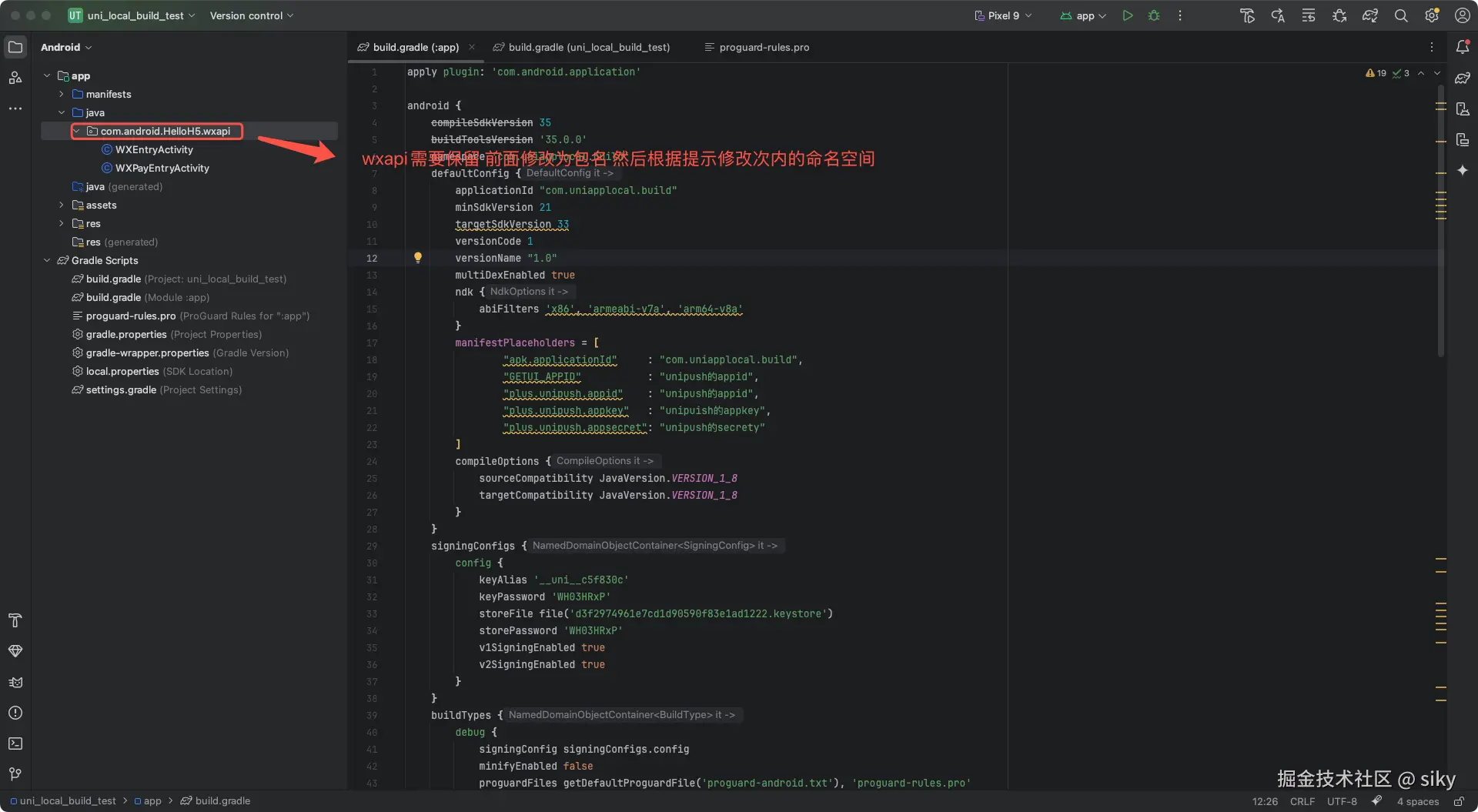Open the Android project view dropdown
Screen dimensions: 1478x812
pos(66,47)
